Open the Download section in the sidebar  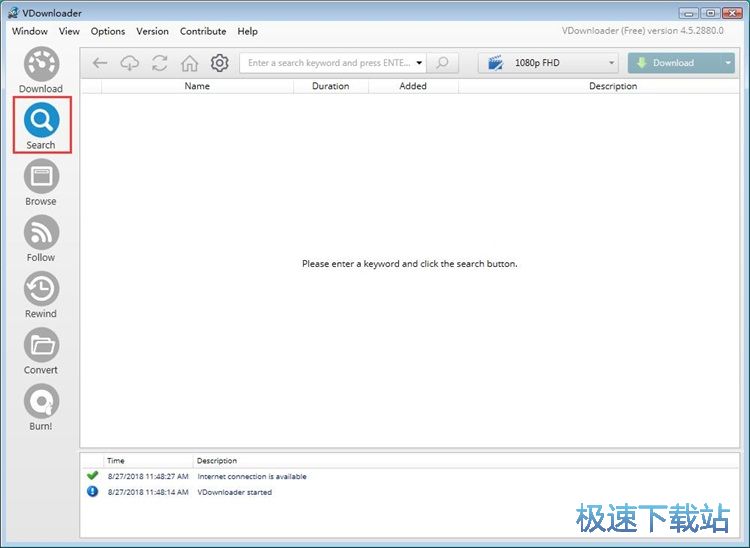pos(41,70)
